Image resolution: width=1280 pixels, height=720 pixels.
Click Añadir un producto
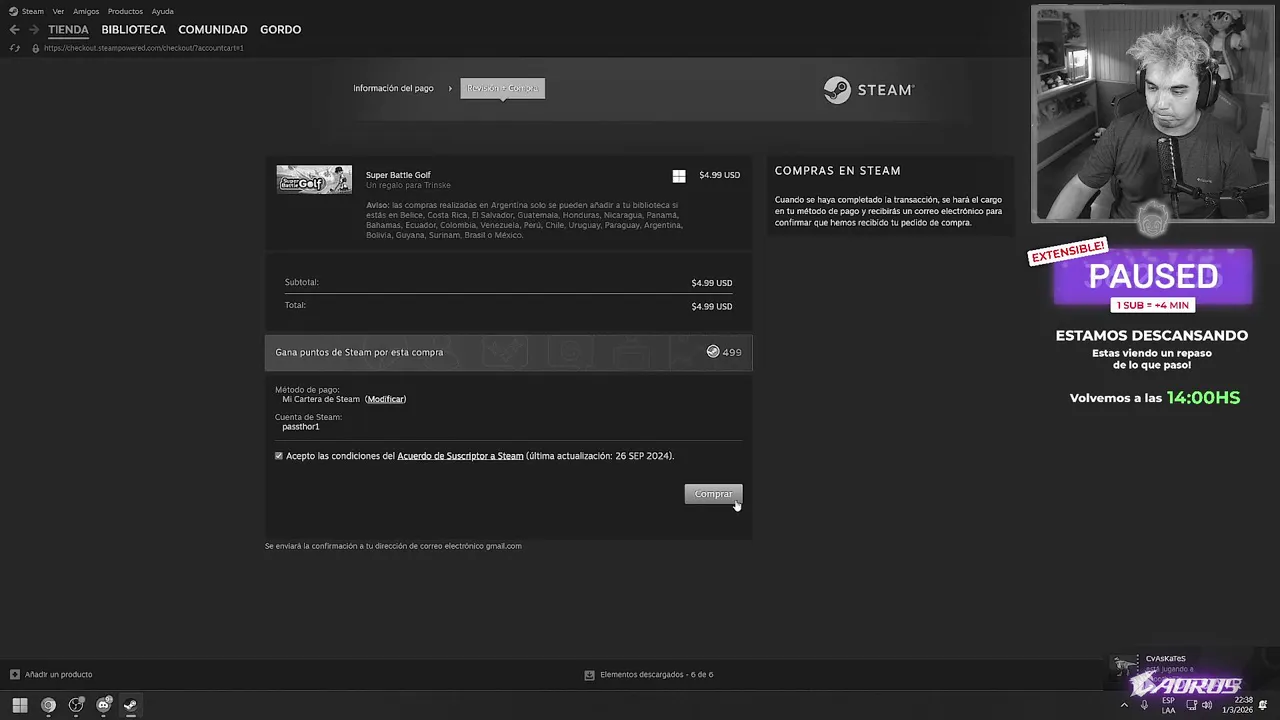[x=58, y=674]
